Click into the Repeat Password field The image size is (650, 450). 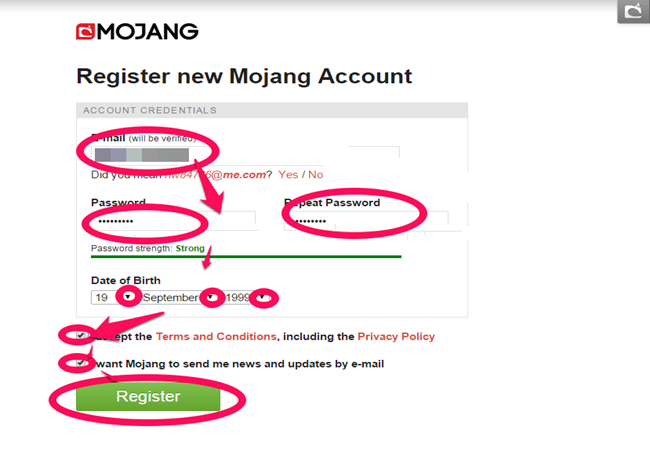tap(366, 221)
